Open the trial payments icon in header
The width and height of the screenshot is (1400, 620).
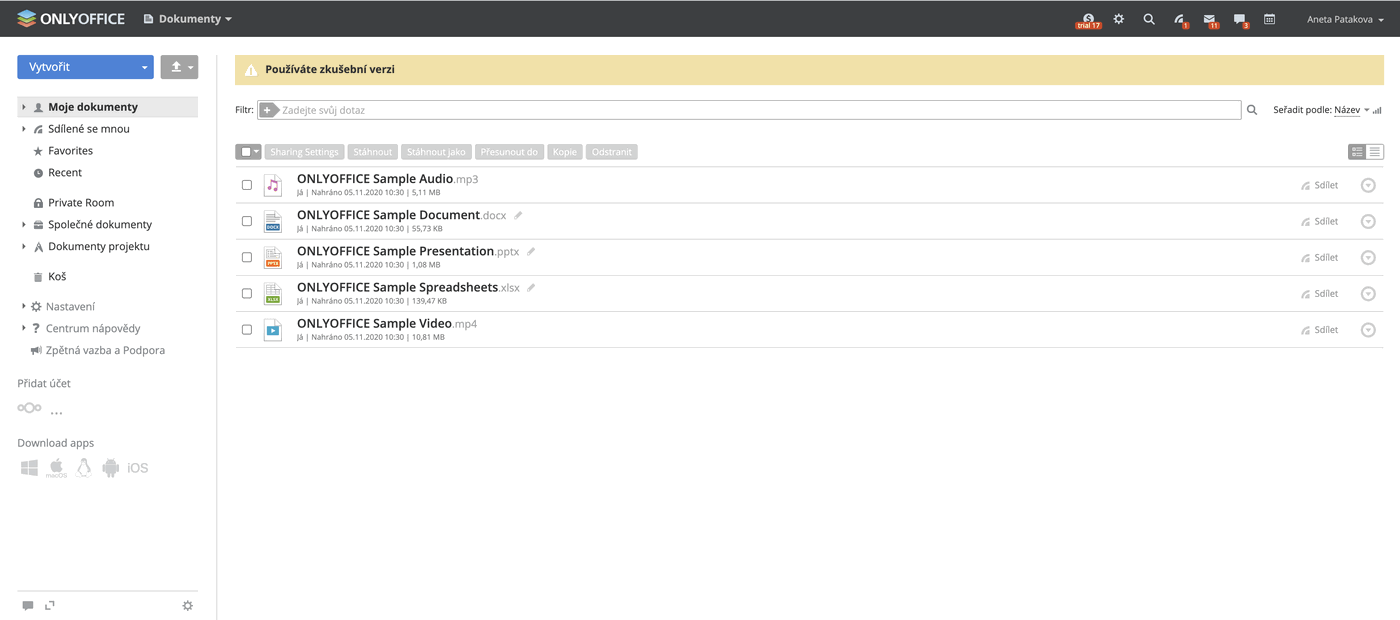[x=1088, y=19]
